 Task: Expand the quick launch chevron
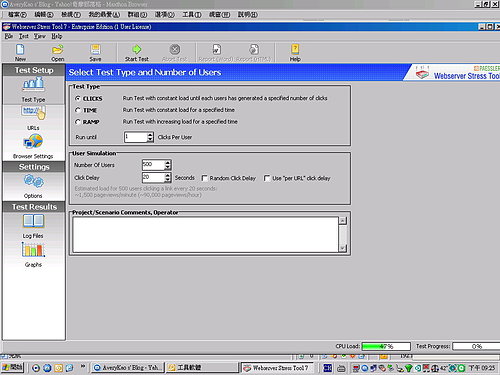[83, 366]
